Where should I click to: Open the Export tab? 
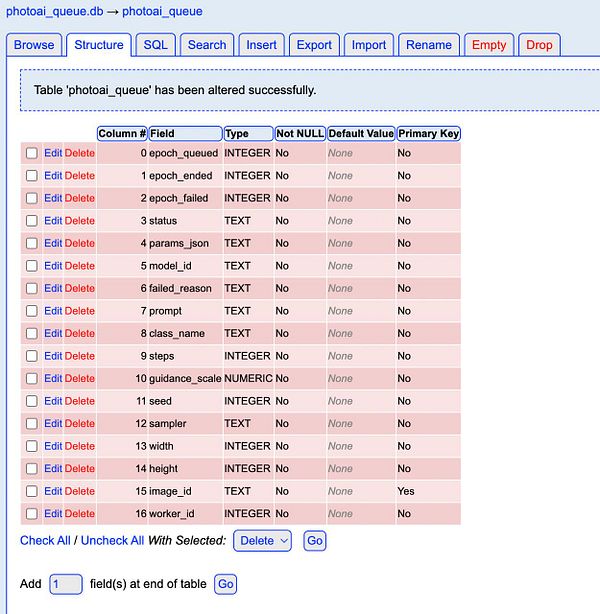pyautogui.click(x=314, y=45)
